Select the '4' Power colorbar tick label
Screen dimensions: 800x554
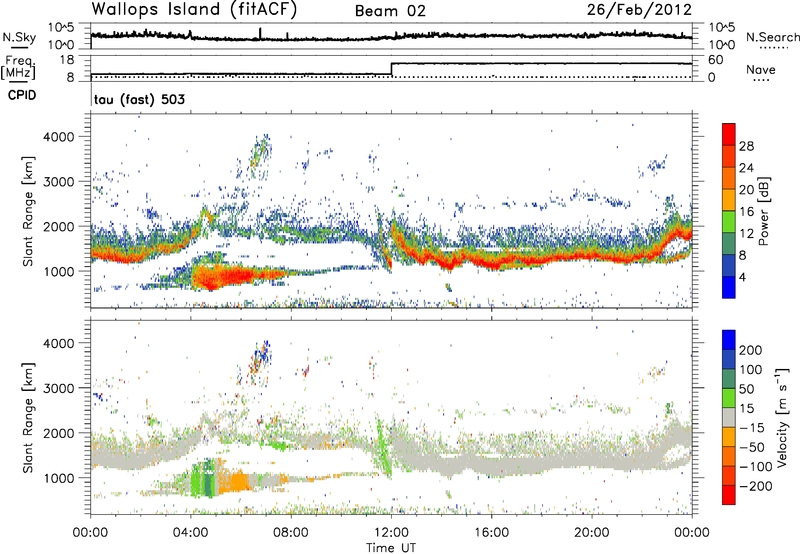coord(743,278)
